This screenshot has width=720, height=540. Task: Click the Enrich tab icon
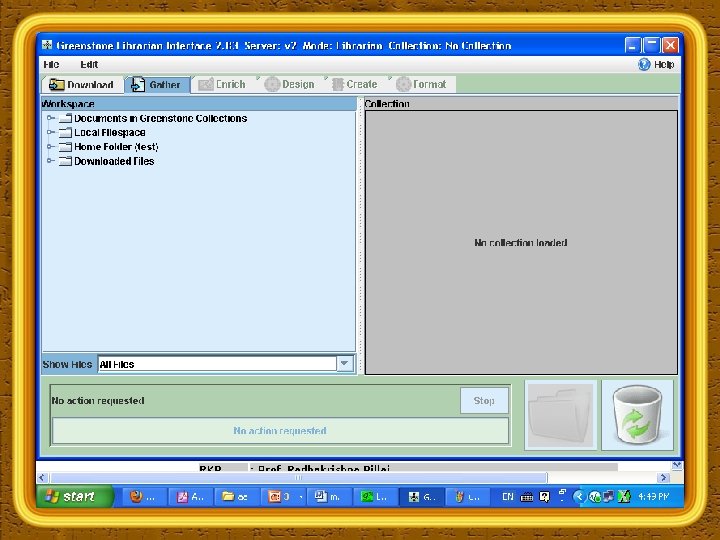[x=205, y=84]
